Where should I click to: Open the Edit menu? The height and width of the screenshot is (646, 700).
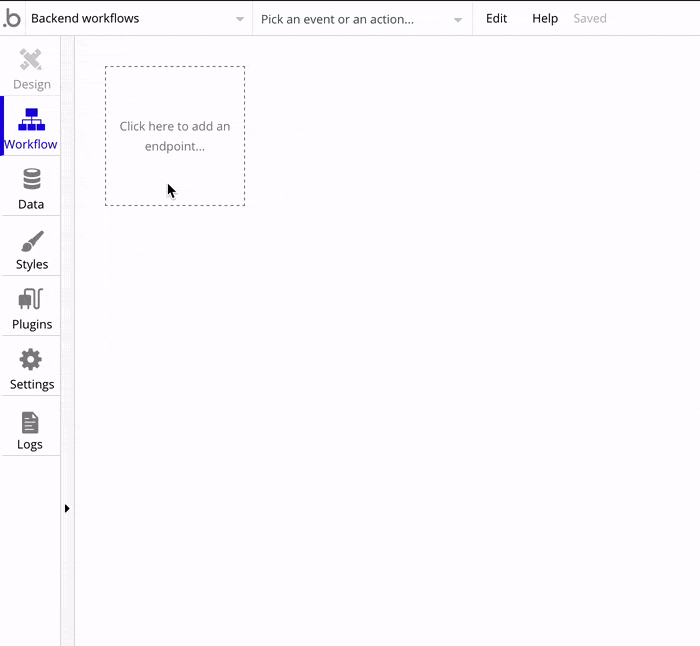pos(496,18)
